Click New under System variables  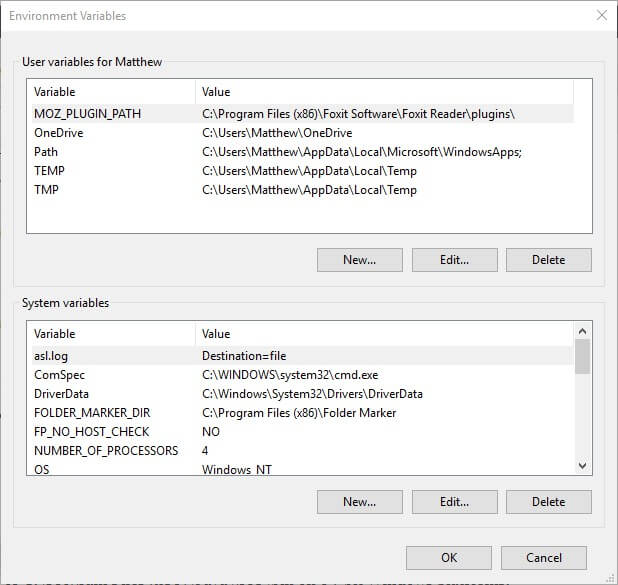point(359,502)
